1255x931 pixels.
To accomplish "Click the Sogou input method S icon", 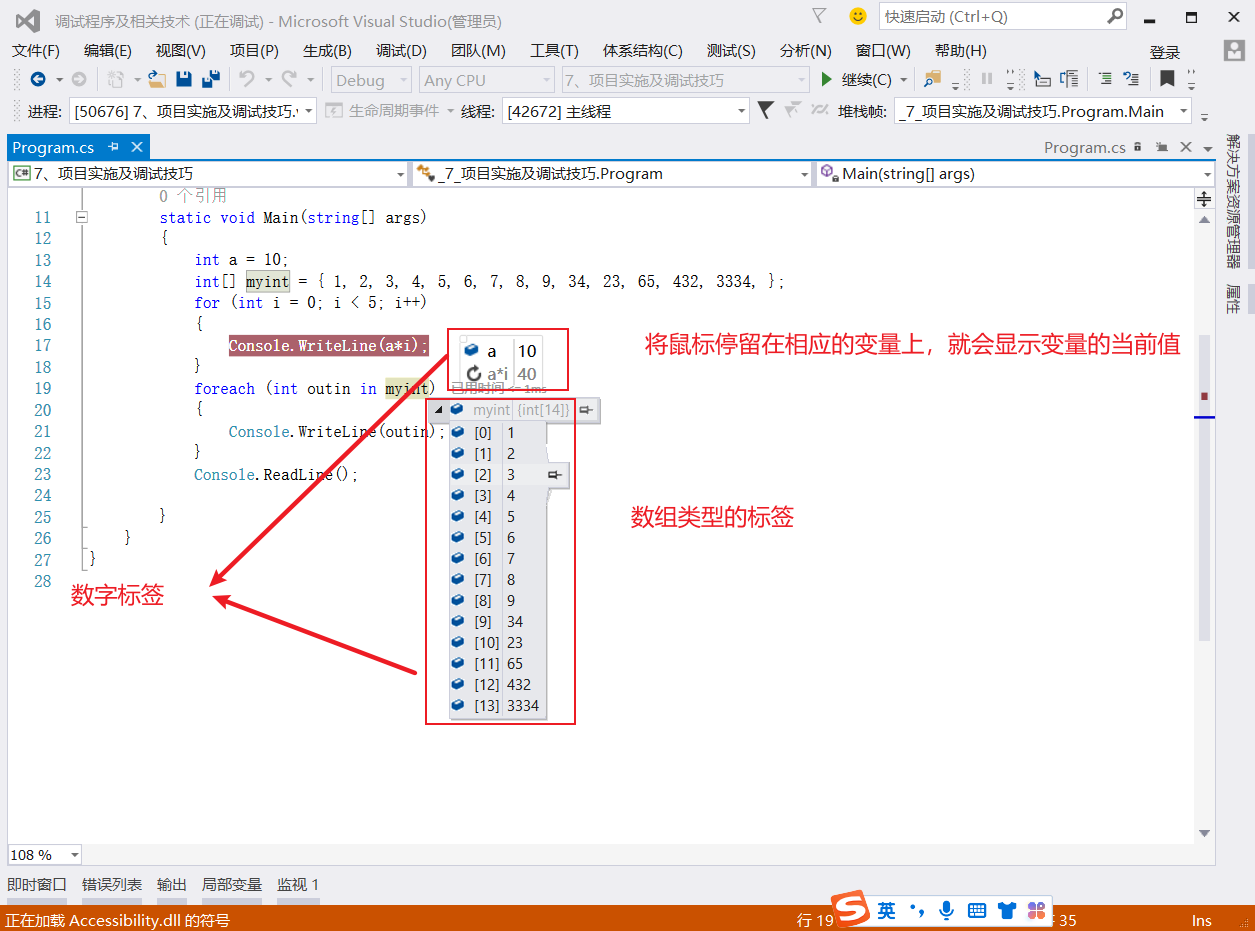I will tap(852, 909).
